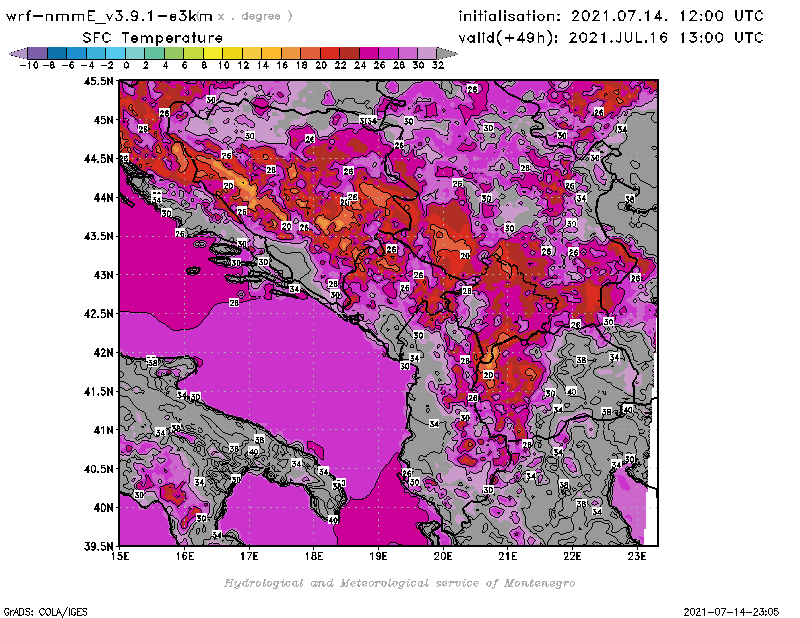Click the '15E' longitude axis label
800x618 pixels.
(x=120, y=556)
